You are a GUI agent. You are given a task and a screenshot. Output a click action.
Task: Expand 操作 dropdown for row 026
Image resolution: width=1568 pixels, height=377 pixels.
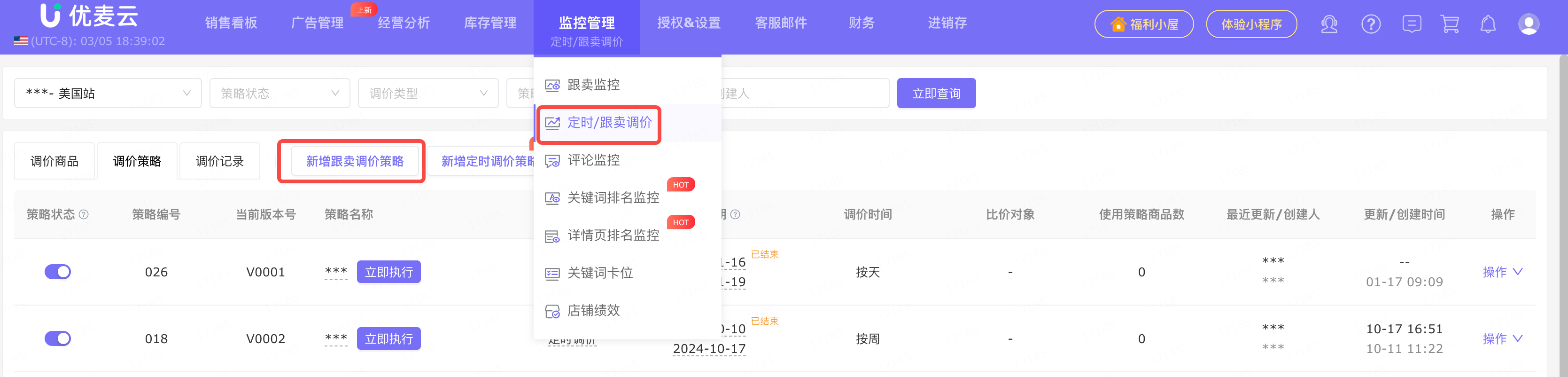click(1502, 272)
